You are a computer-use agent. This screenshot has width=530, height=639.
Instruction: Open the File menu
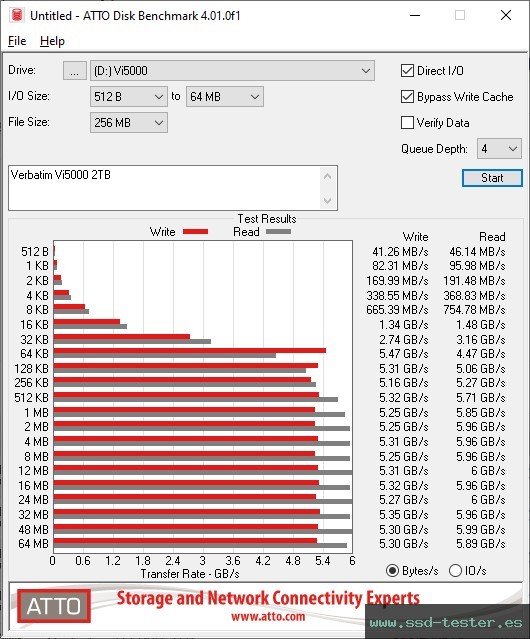pyautogui.click(x=17, y=41)
